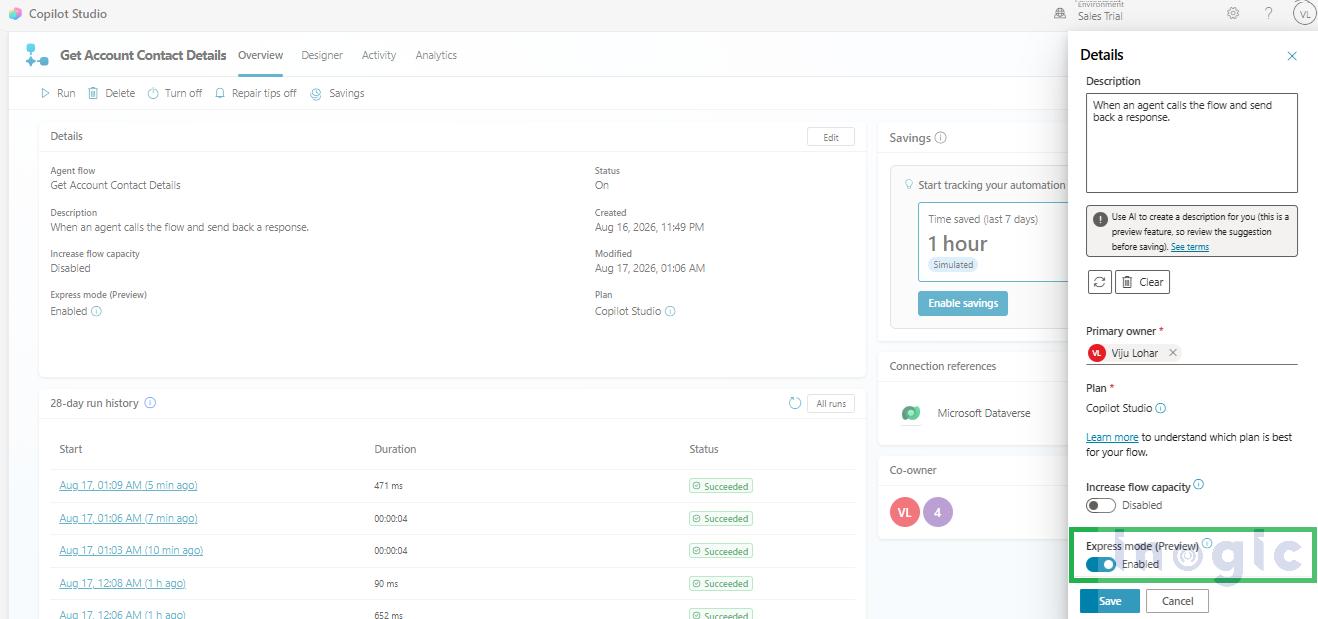Show info for Copilot Studio plan detail
This screenshot has height=619, width=1318.
click(671, 311)
